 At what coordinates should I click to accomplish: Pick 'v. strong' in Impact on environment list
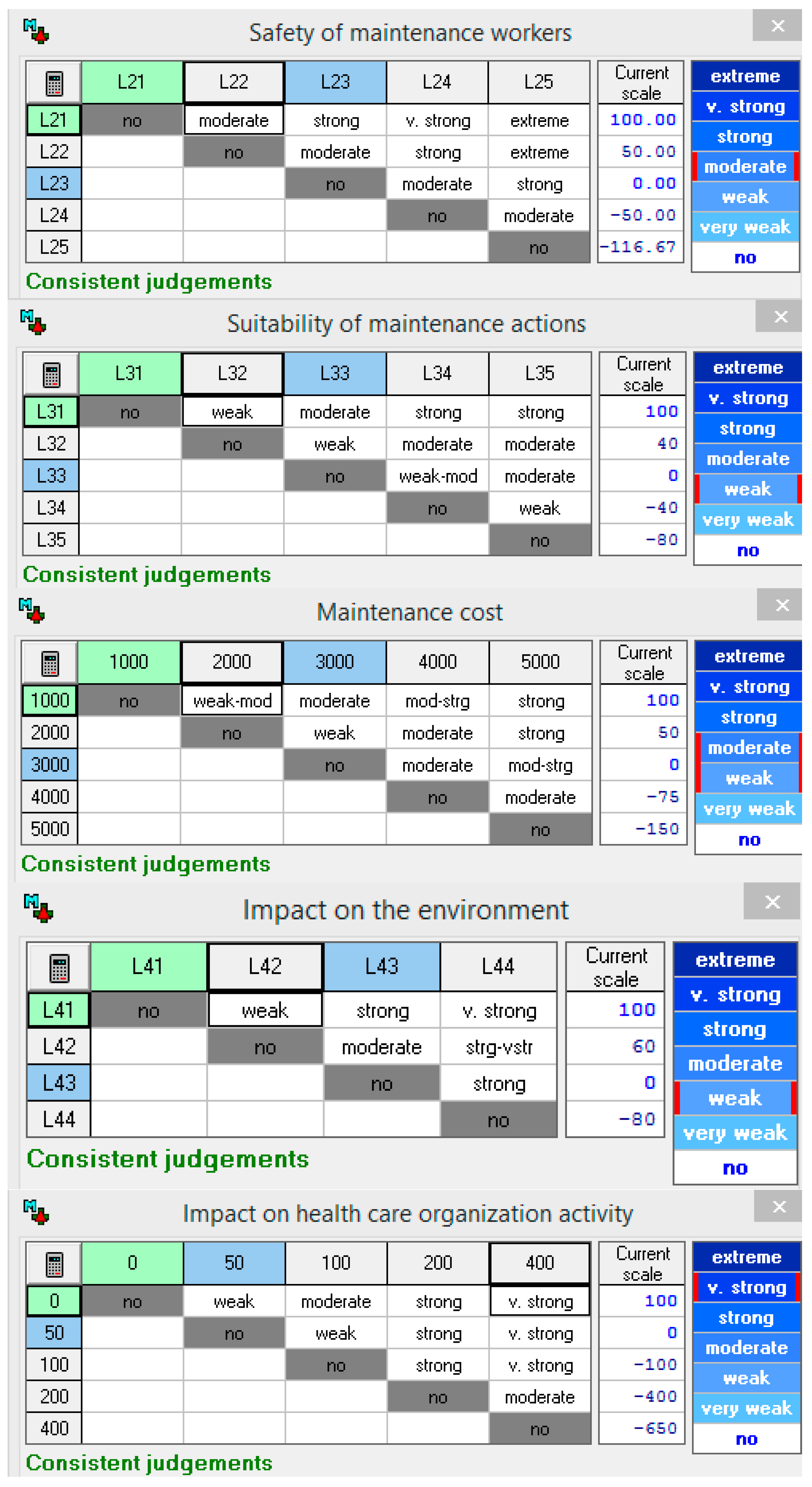point(735,995)
